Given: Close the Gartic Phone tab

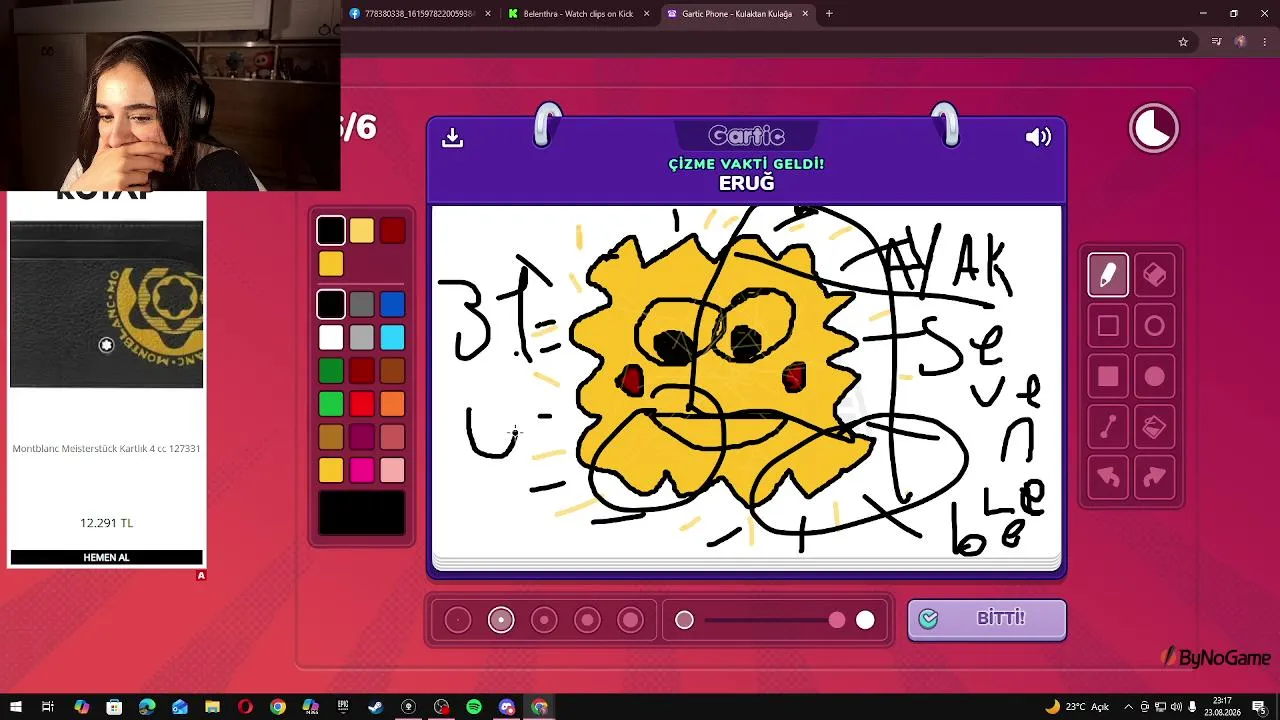Looking at the screenshot, I should click(x=805, y=14).
